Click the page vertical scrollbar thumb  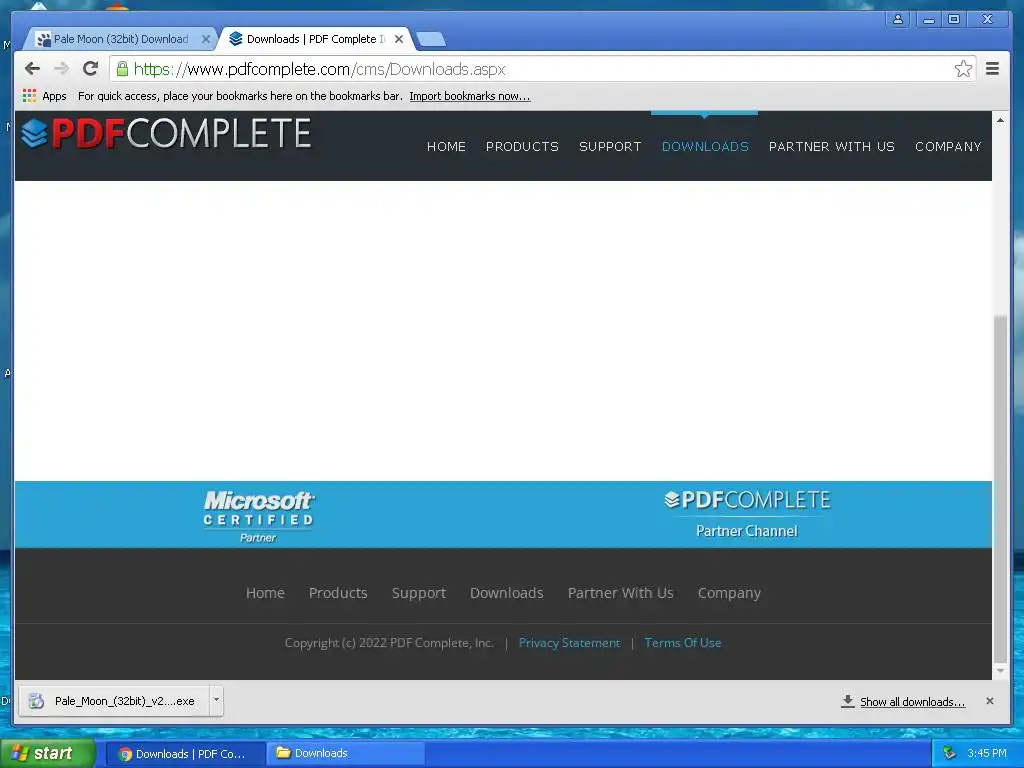[1000, 488]
